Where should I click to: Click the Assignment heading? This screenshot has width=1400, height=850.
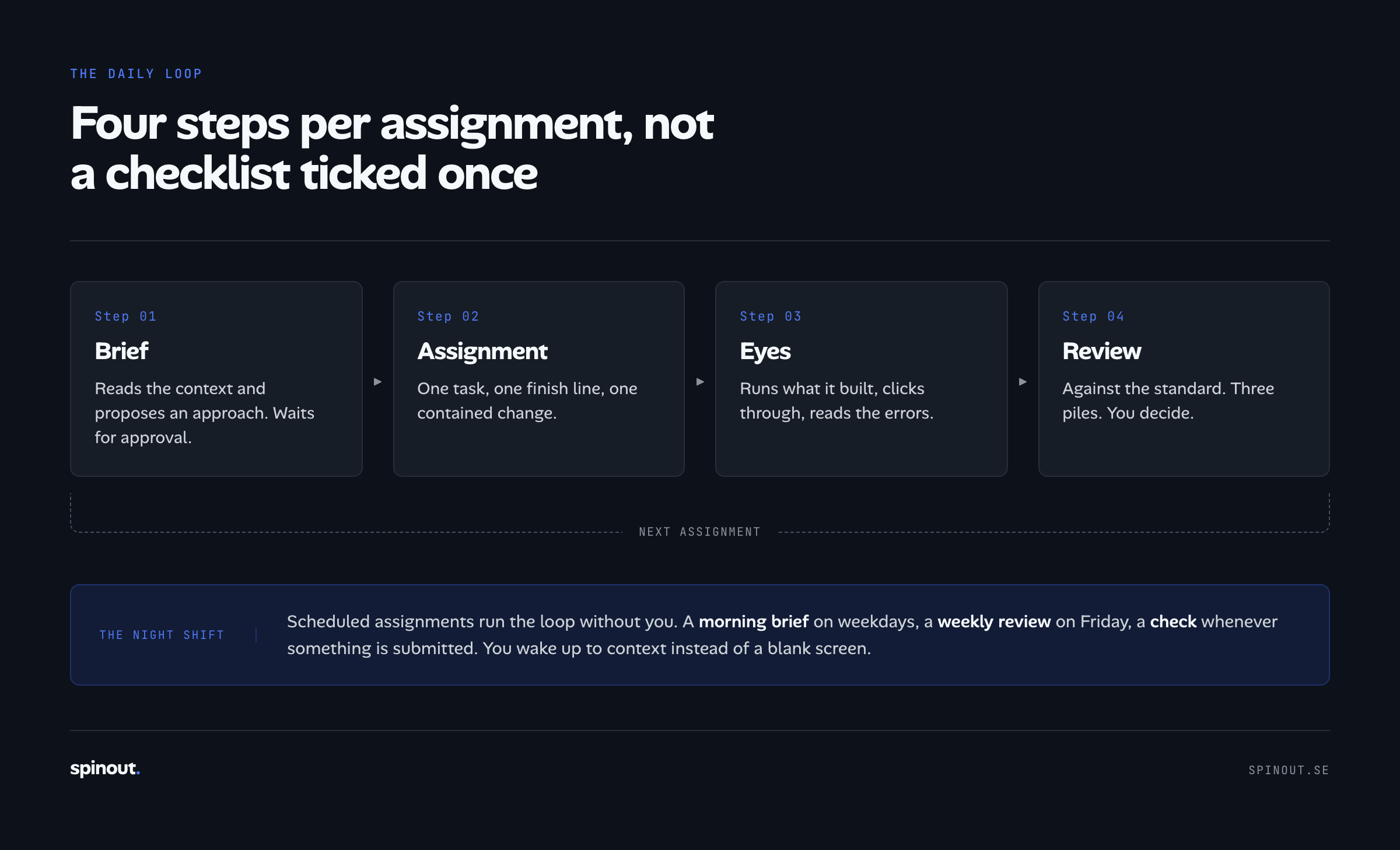coord(482,352)
